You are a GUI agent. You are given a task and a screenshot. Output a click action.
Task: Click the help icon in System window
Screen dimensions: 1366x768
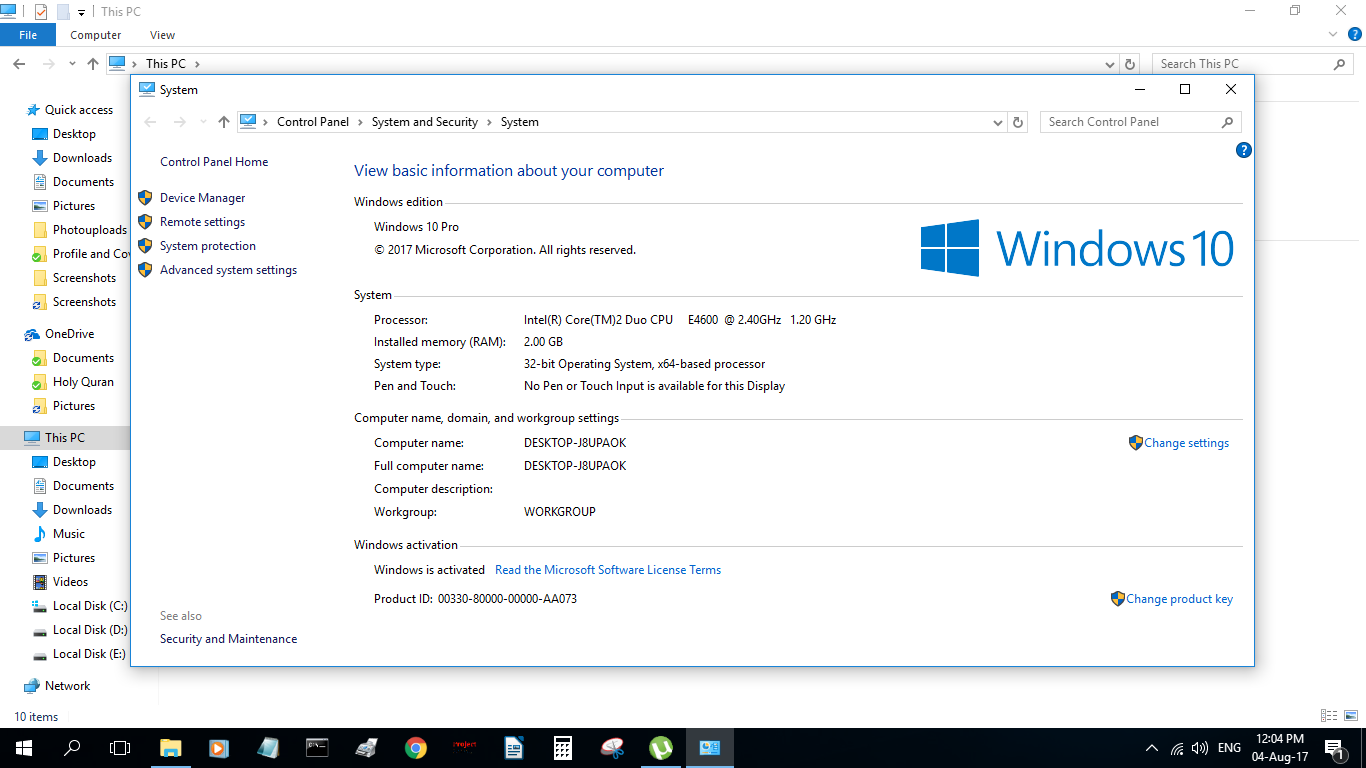click(1244, 150)
